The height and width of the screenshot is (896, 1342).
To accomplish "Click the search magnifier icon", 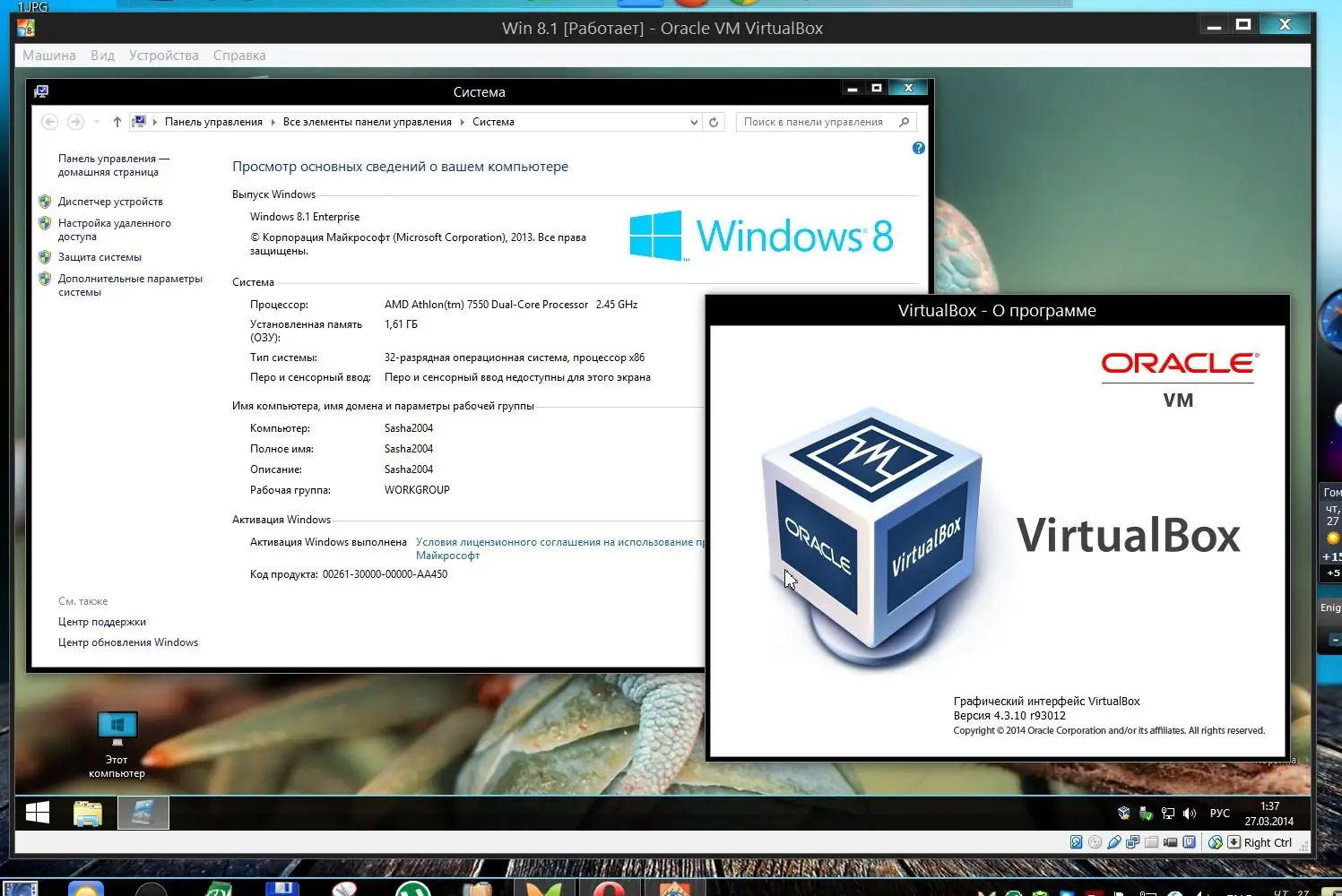I will 905,122.
